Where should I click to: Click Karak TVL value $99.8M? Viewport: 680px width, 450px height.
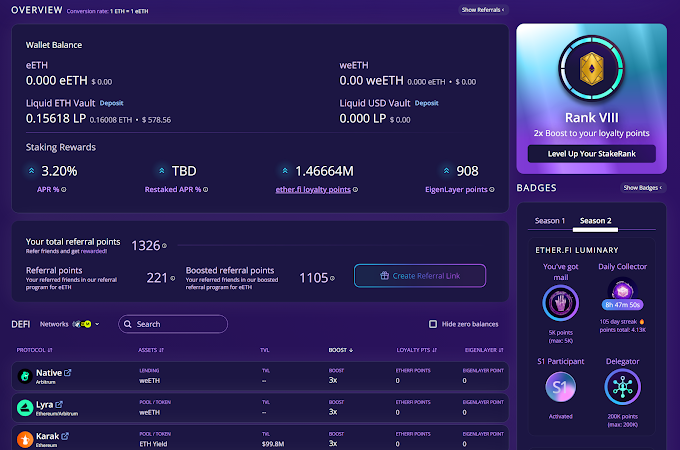(273, 444)
